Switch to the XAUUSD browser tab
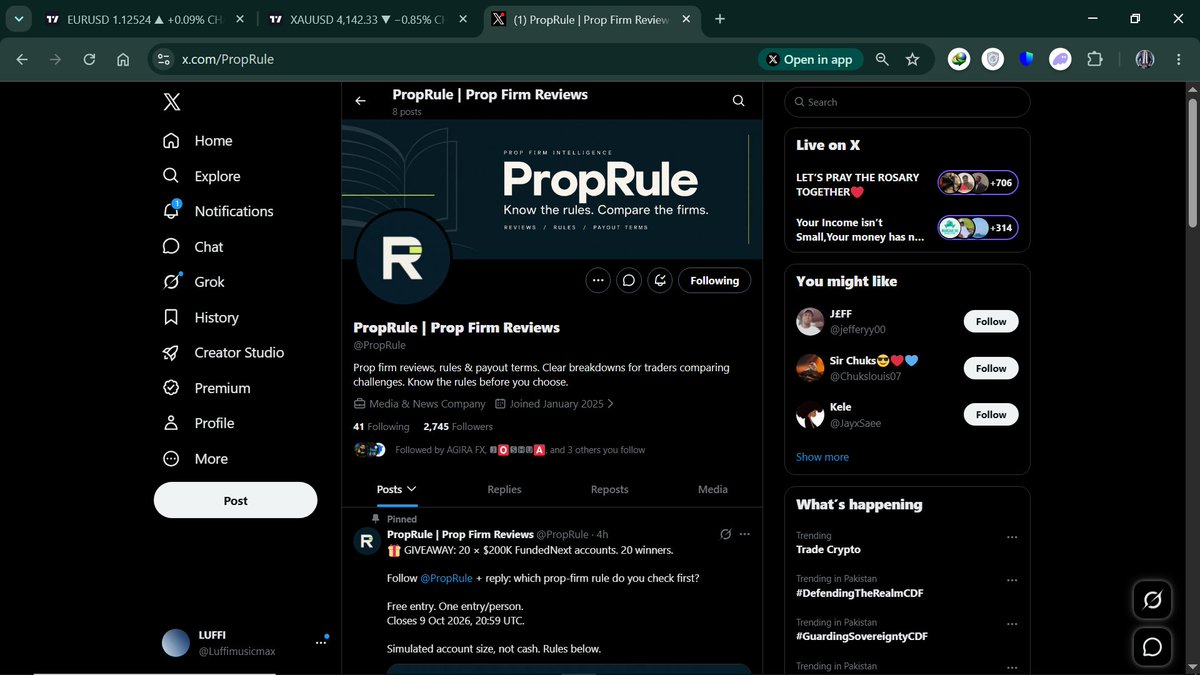 [x=370, y=19]
